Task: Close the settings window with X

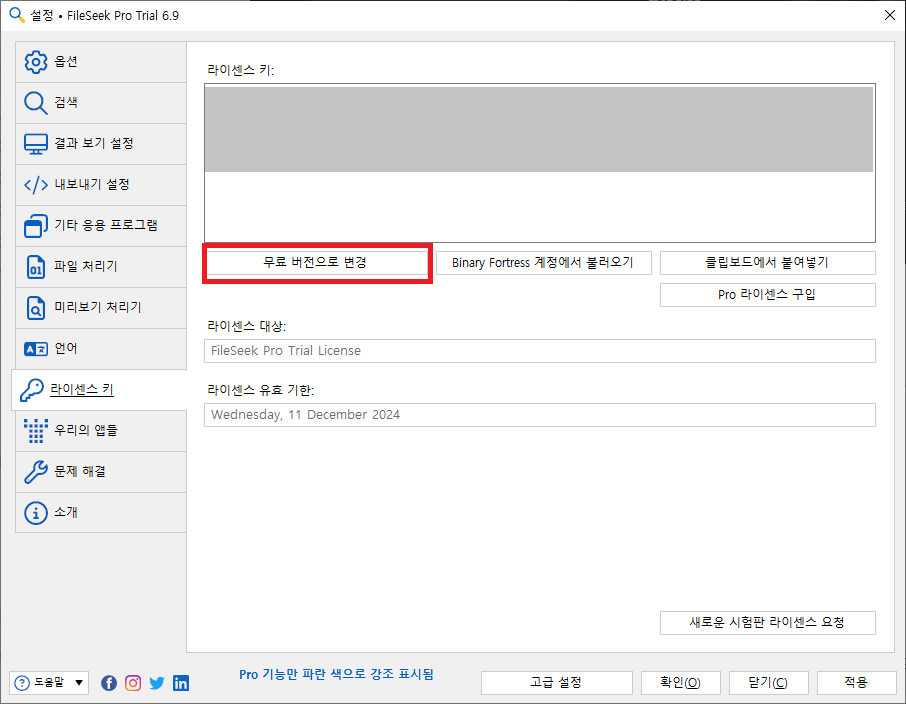Action: pyautogui.click(x=890, y=15)
